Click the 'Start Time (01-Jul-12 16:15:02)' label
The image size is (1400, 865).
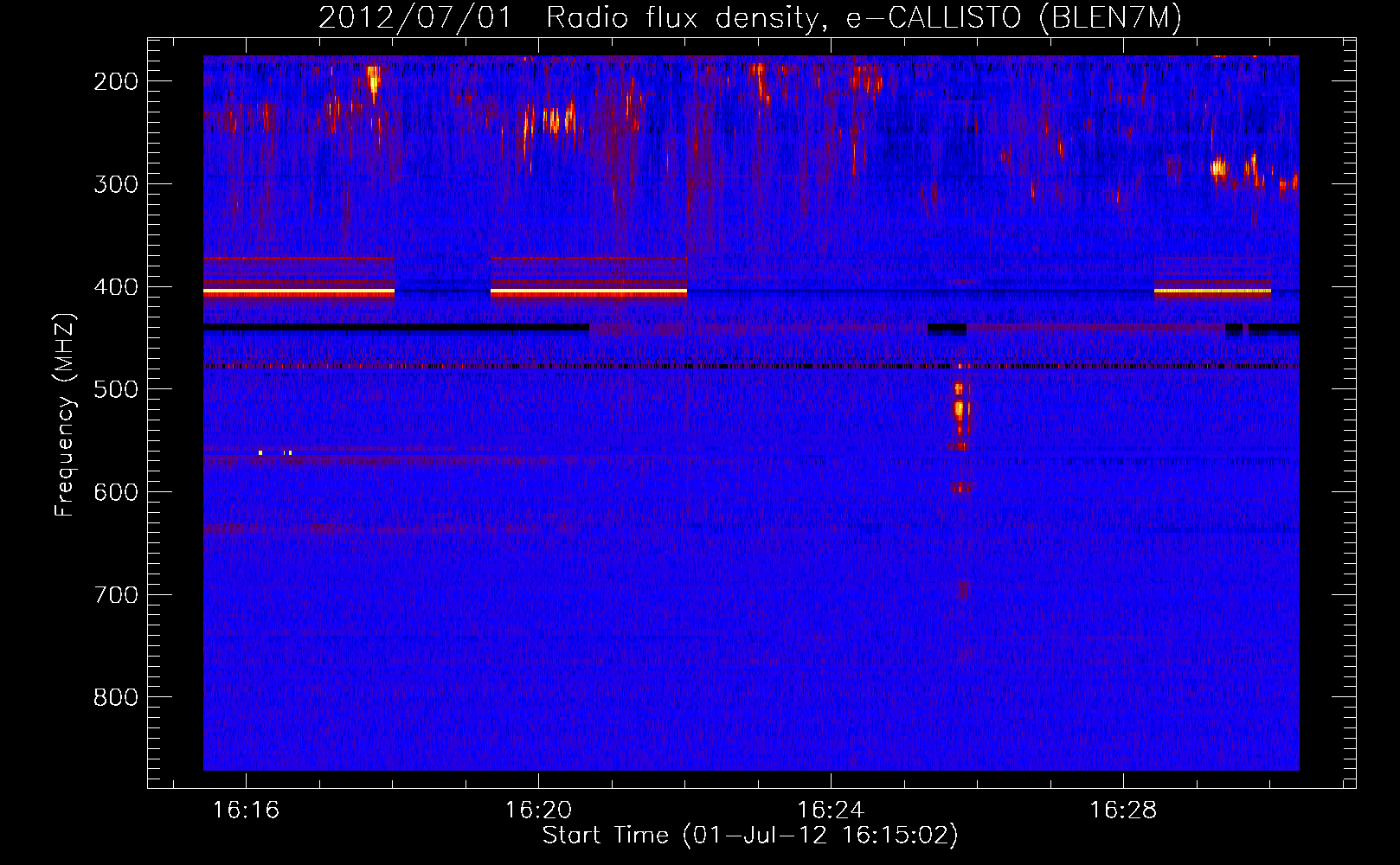tap(750, 836)
